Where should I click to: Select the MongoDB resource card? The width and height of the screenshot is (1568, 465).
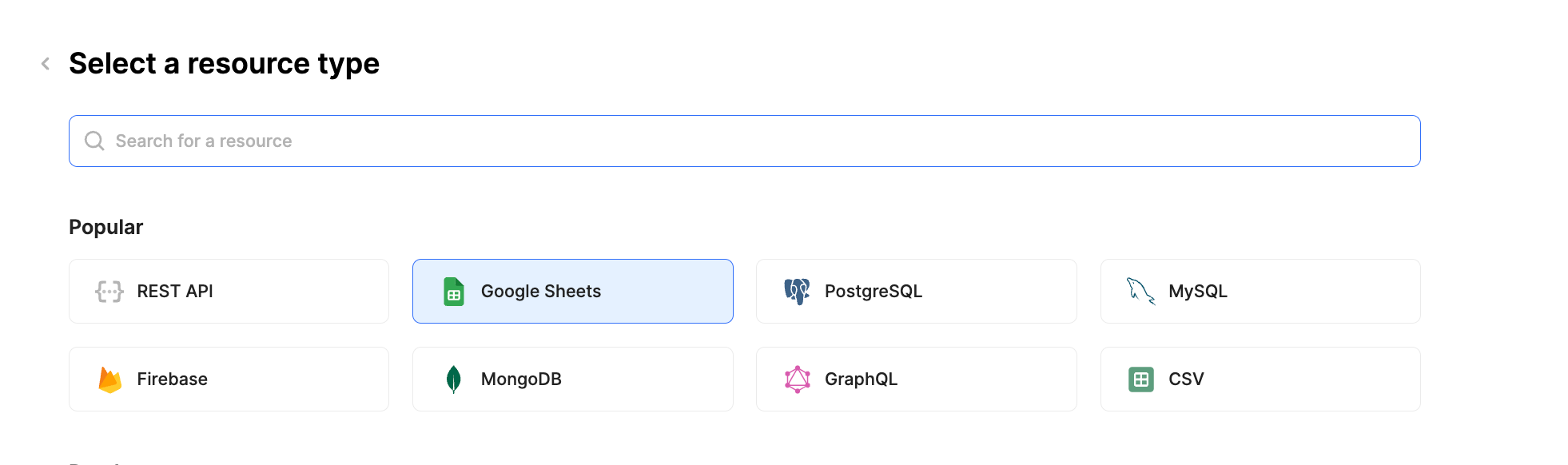[x=572, y=379]
